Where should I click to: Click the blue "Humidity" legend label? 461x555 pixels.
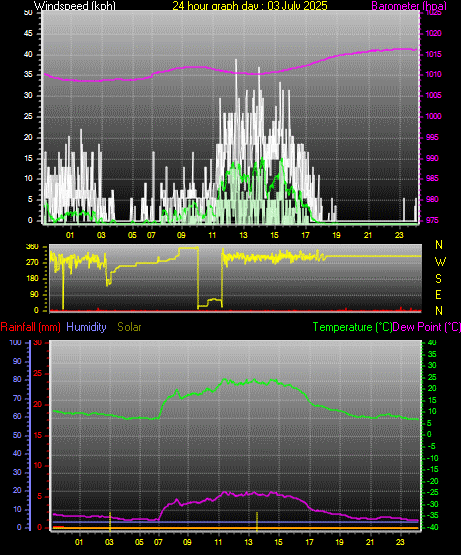tap(86, 327)
